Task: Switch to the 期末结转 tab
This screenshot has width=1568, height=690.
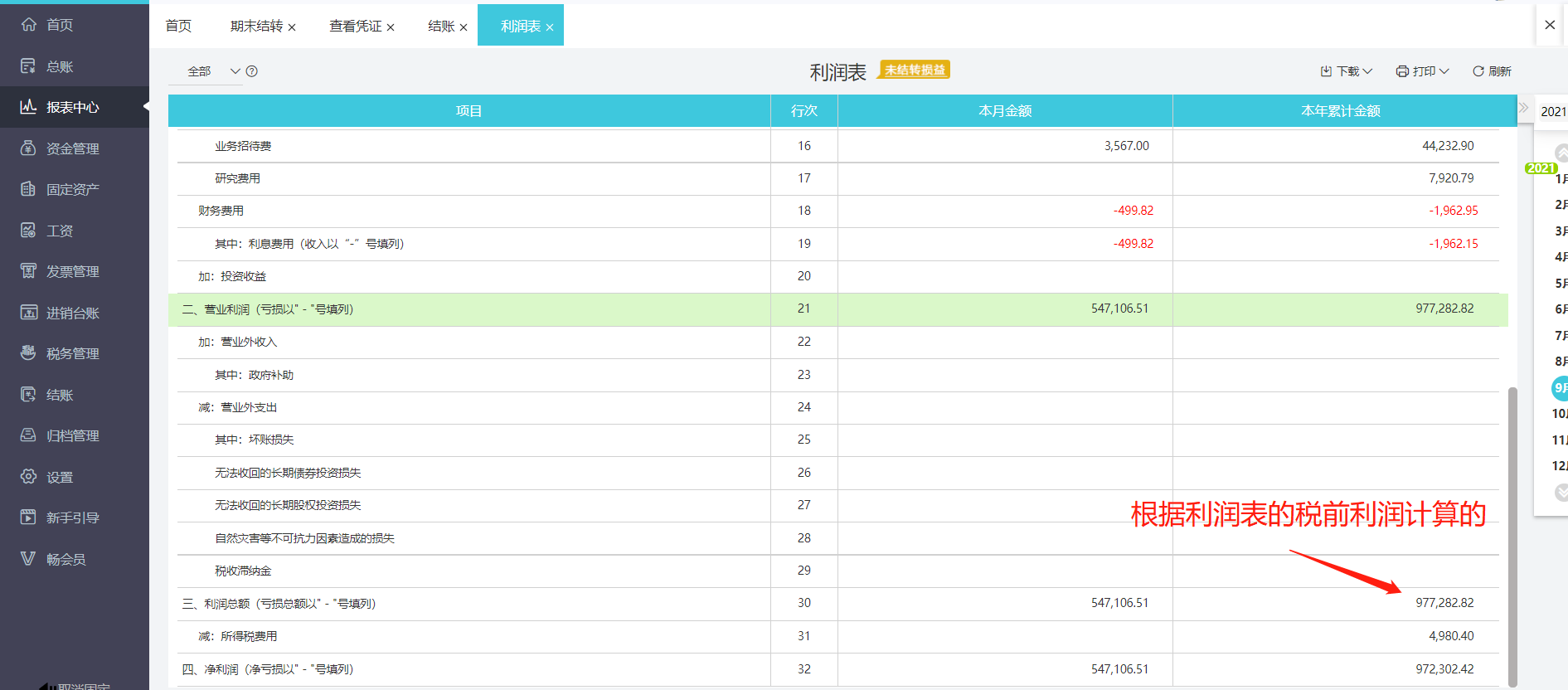Action: [256, 27]
